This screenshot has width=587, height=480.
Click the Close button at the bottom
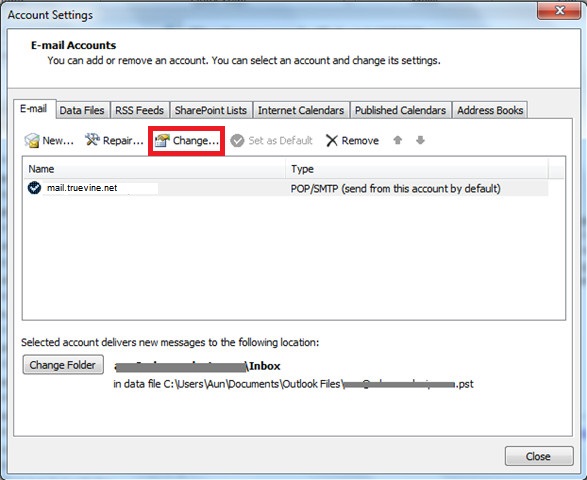tap(539, 456)
